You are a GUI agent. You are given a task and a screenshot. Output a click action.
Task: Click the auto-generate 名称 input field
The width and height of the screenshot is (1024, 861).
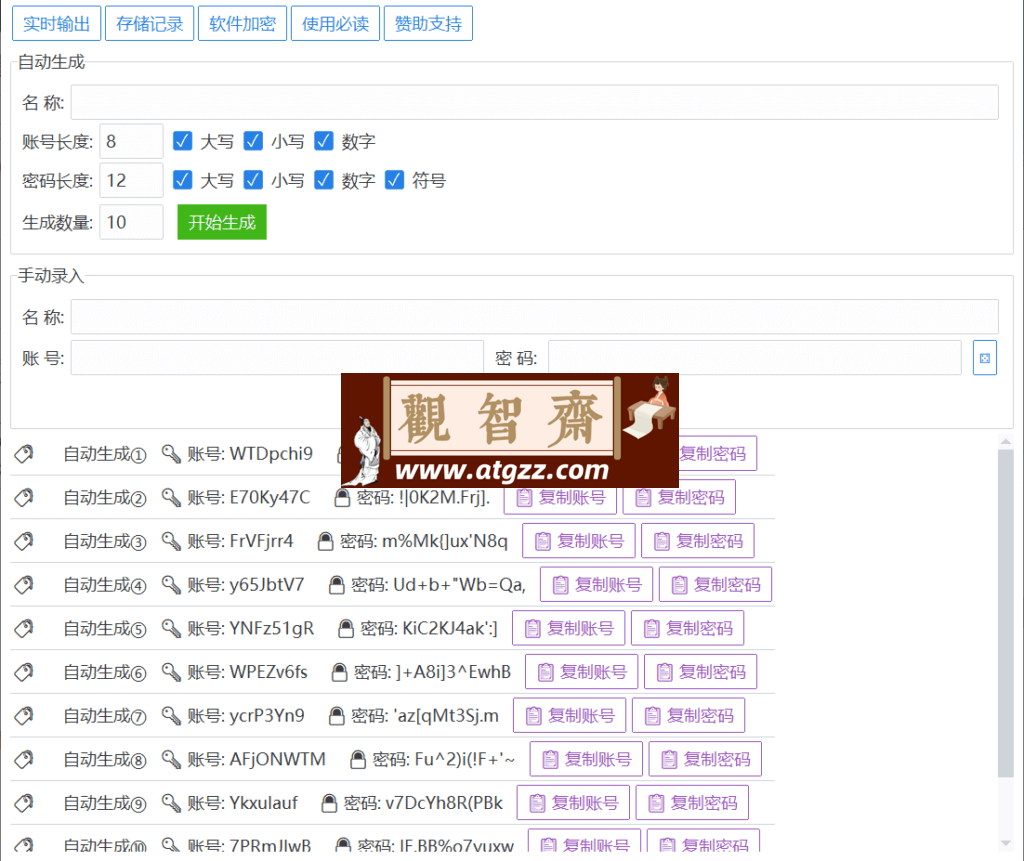(x=534, y=102)
